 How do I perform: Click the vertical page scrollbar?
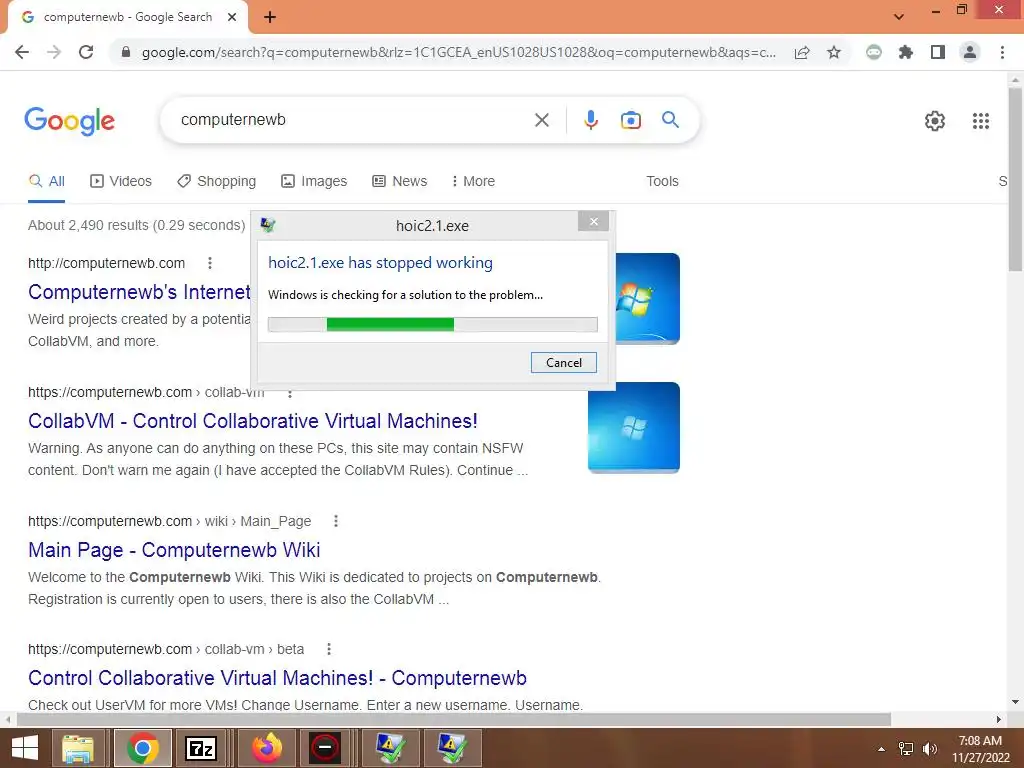[1016, 180]
